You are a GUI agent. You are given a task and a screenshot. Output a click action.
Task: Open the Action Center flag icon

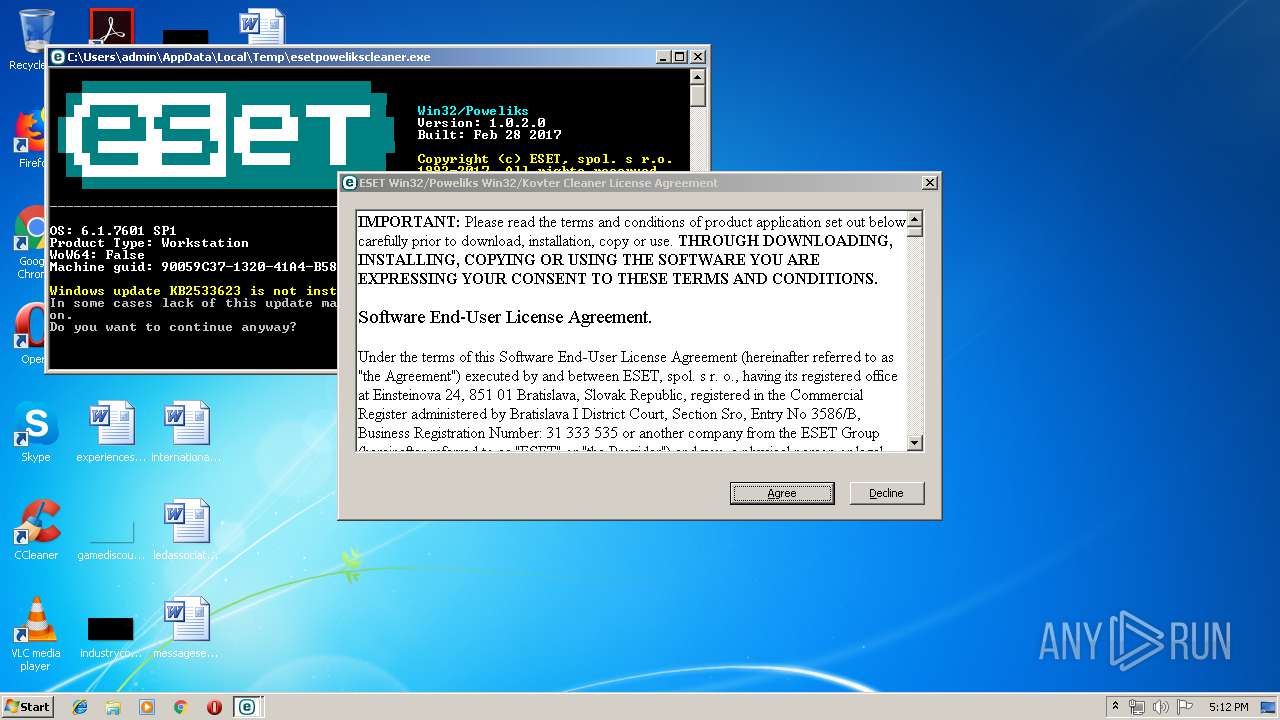[x=1185, y=707]
